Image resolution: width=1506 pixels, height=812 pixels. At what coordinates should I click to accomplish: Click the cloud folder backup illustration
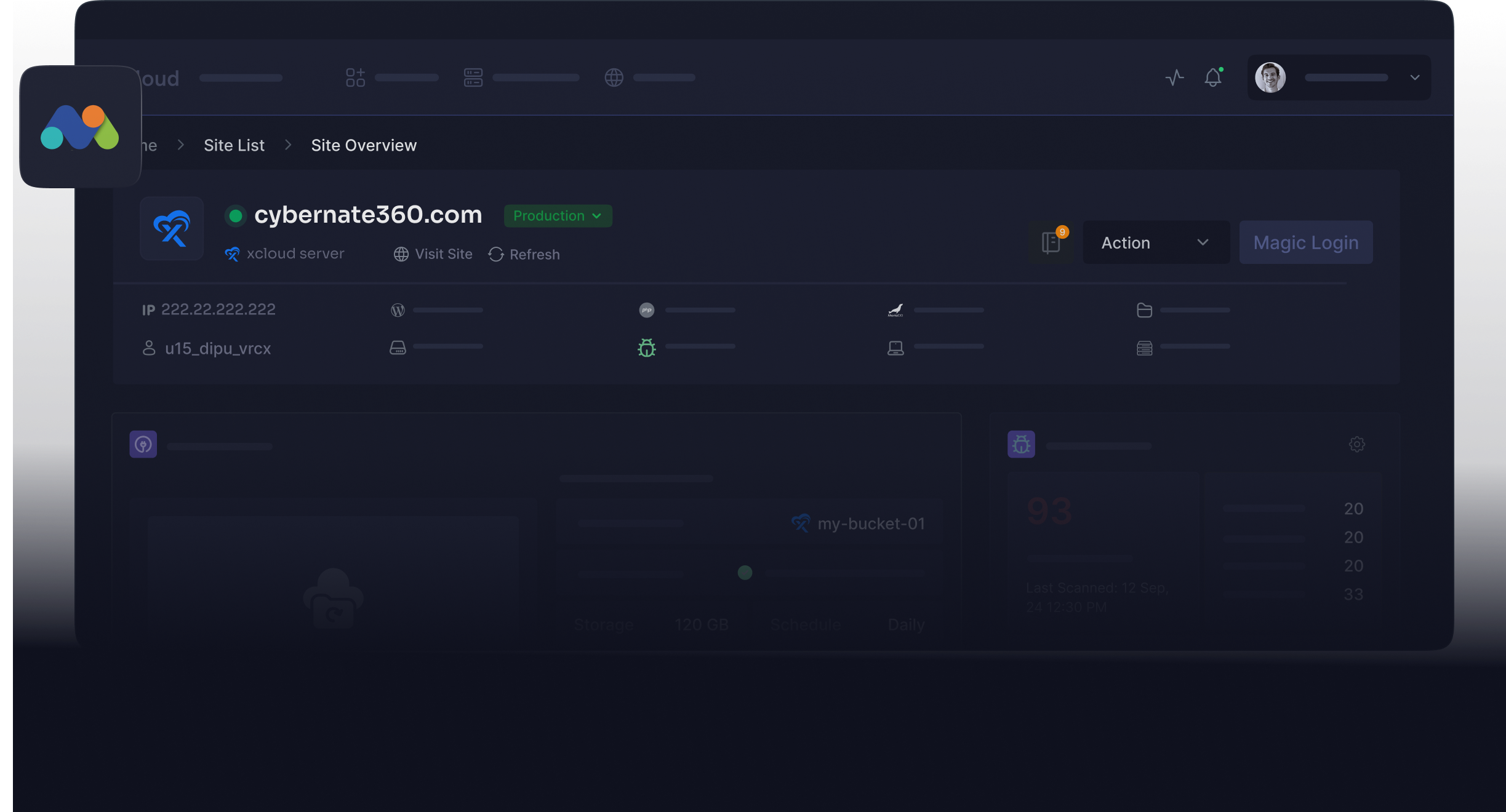pos(333,598)
